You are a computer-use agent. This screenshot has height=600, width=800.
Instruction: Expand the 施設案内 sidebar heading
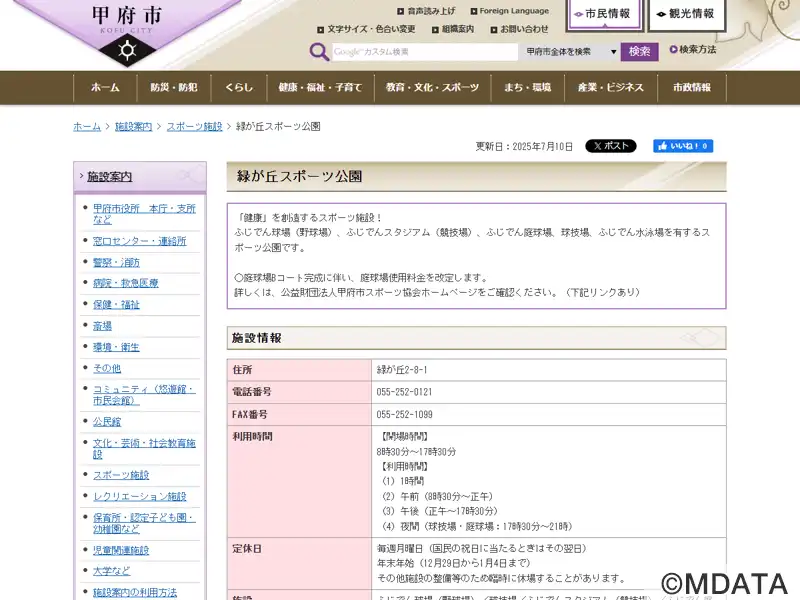pos(110,177)
